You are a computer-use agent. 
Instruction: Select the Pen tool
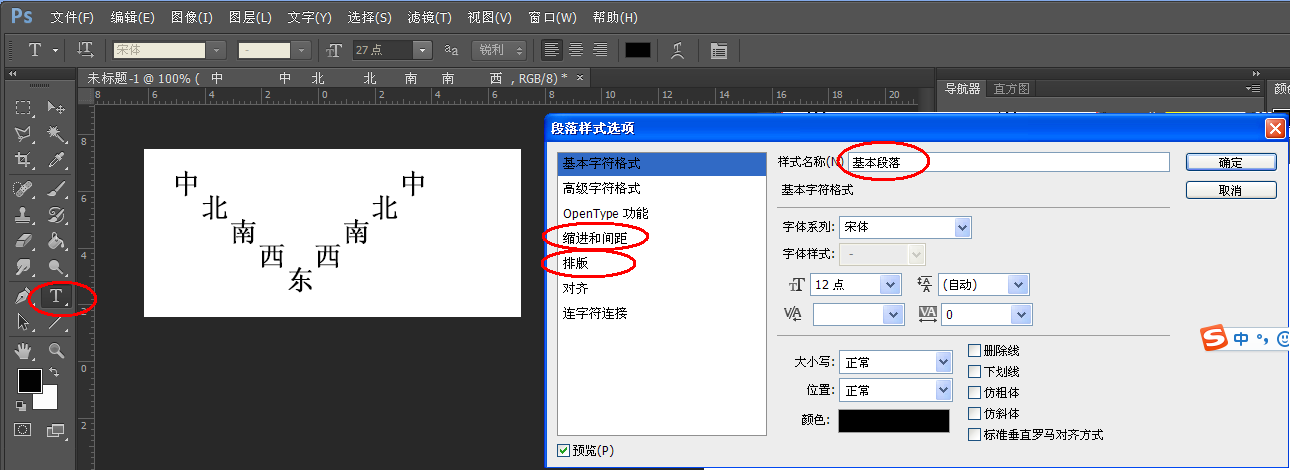24,296
